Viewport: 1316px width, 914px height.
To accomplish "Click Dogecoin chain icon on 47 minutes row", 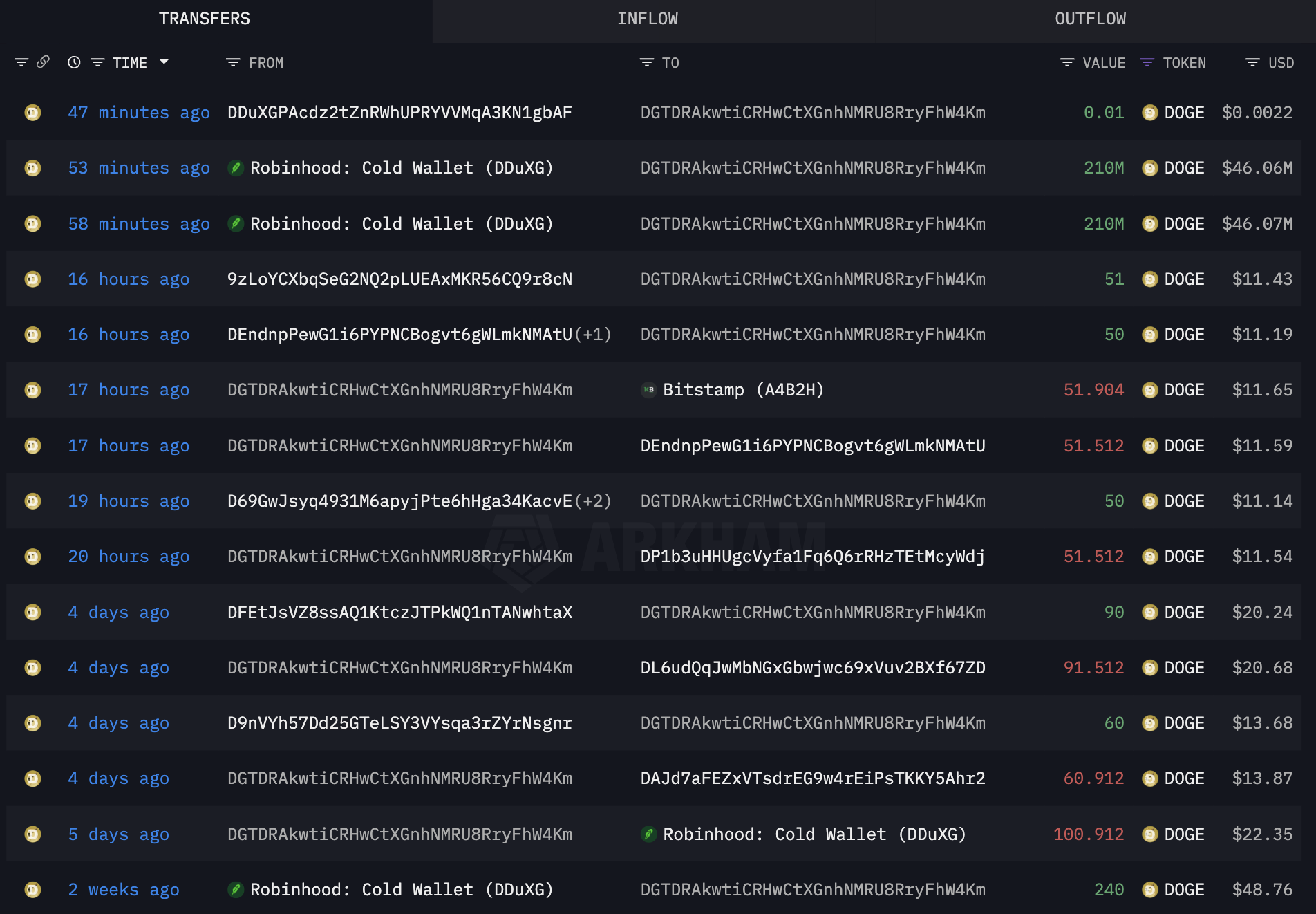I will [x=32, y=113].
